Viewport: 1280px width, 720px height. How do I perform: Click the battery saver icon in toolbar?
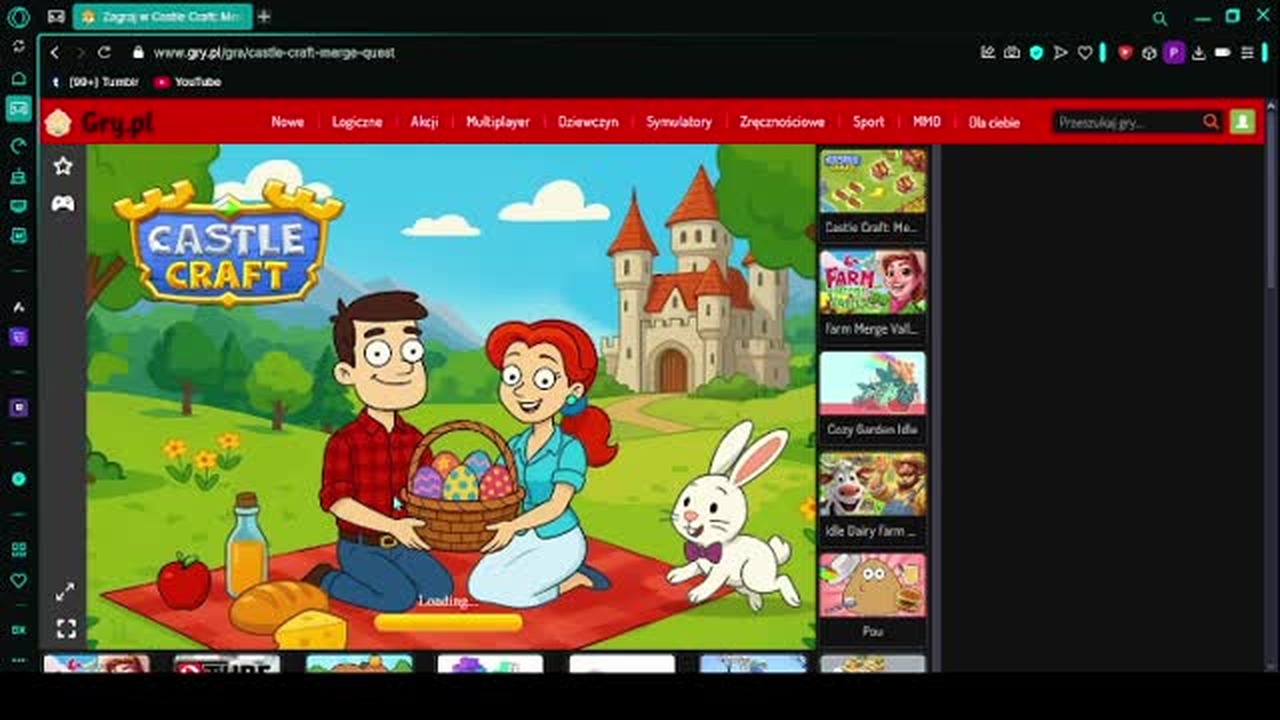coord(1222,53)
